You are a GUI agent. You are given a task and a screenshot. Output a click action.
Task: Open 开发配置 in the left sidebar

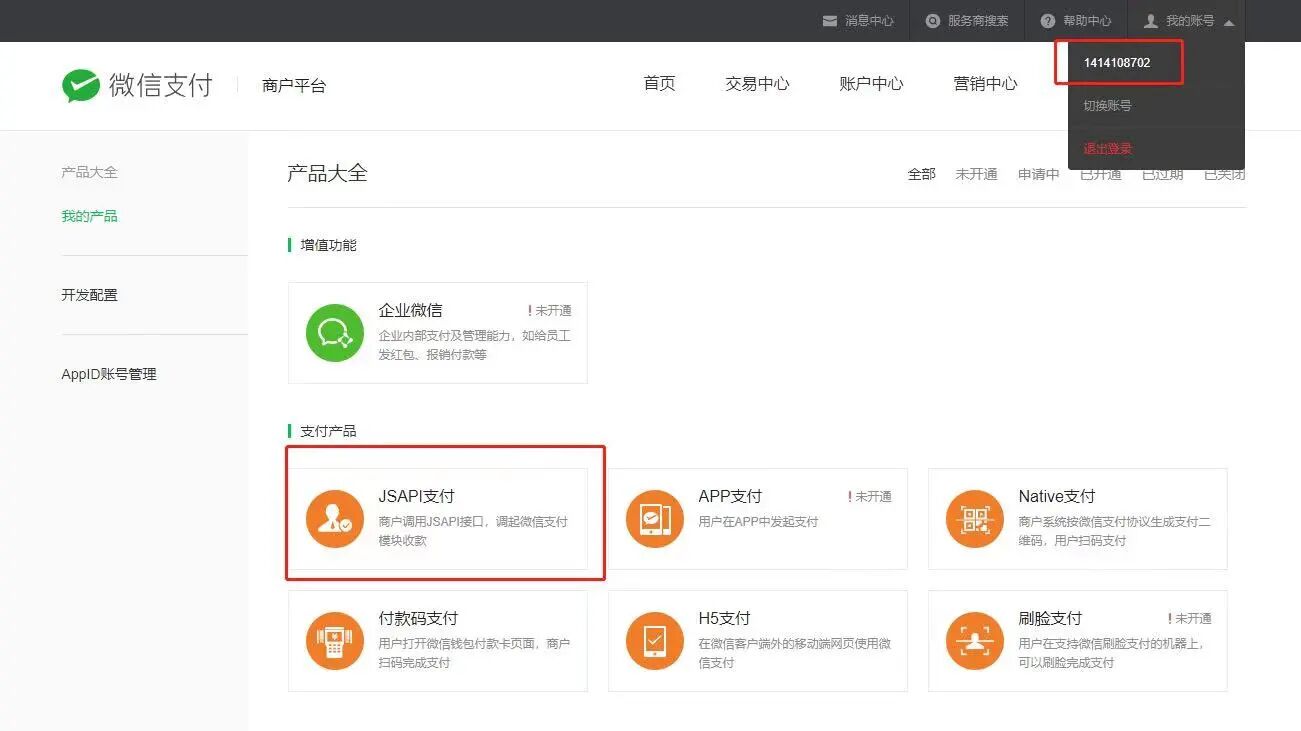(89, 295)
